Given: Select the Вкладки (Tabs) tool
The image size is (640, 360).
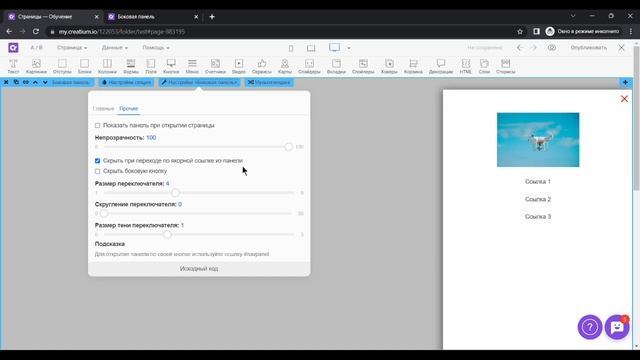Looking at the screenshot, I should 336,66.
